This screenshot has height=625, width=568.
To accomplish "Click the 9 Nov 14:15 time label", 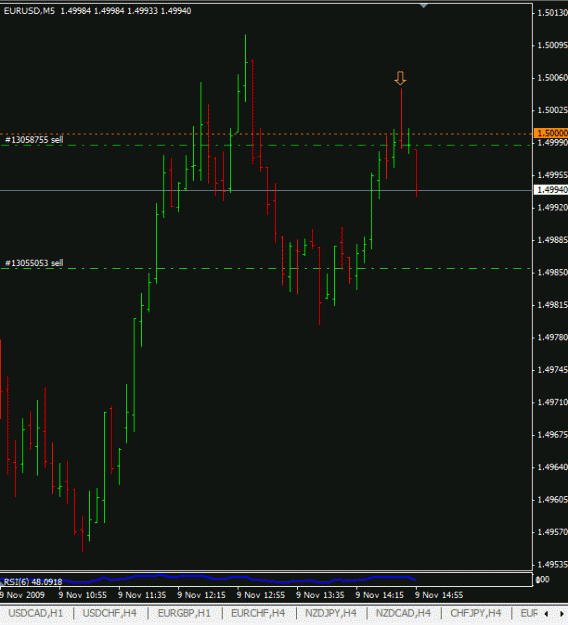I will [380, 595].
